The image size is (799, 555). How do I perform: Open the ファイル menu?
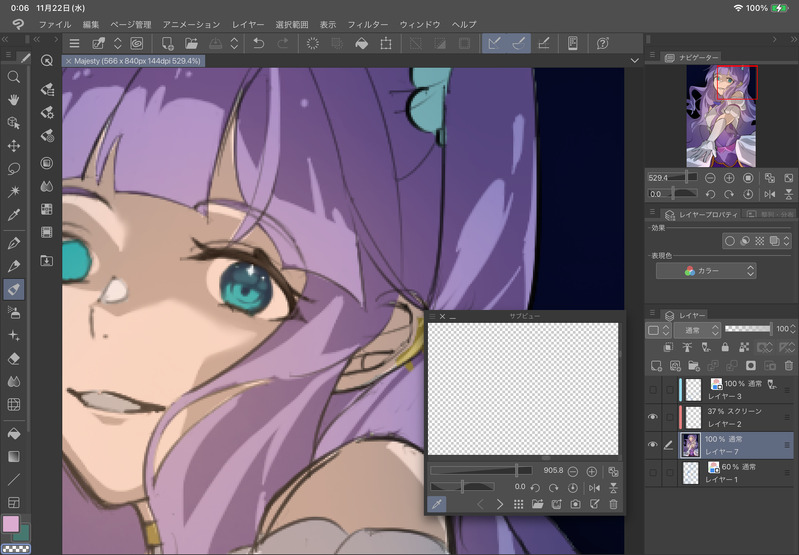55,24
